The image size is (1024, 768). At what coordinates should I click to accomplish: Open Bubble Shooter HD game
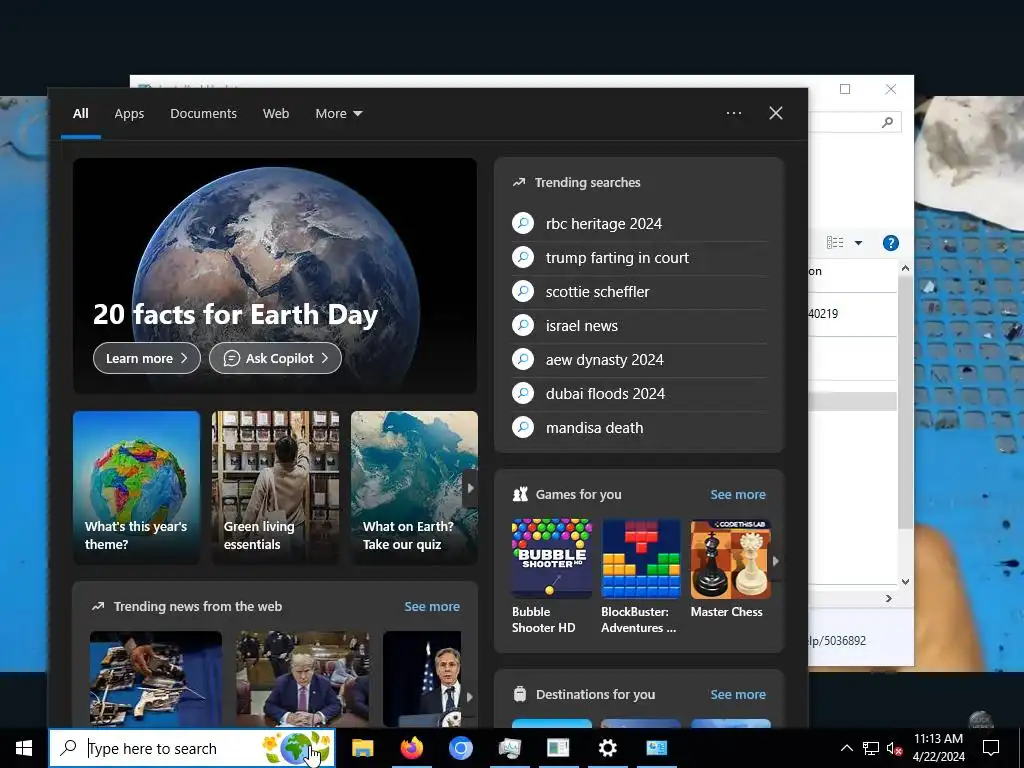[552, 577]
